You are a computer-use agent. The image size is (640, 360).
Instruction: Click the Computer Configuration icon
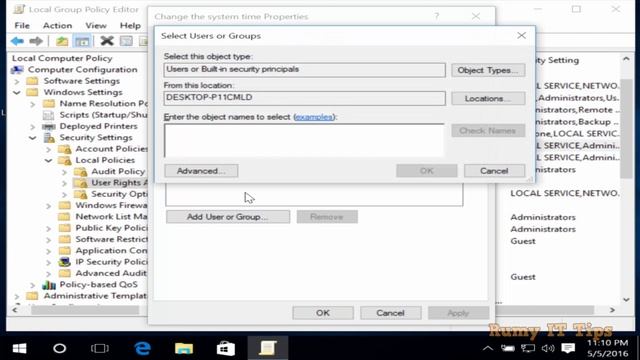click(x=17, y=70)
